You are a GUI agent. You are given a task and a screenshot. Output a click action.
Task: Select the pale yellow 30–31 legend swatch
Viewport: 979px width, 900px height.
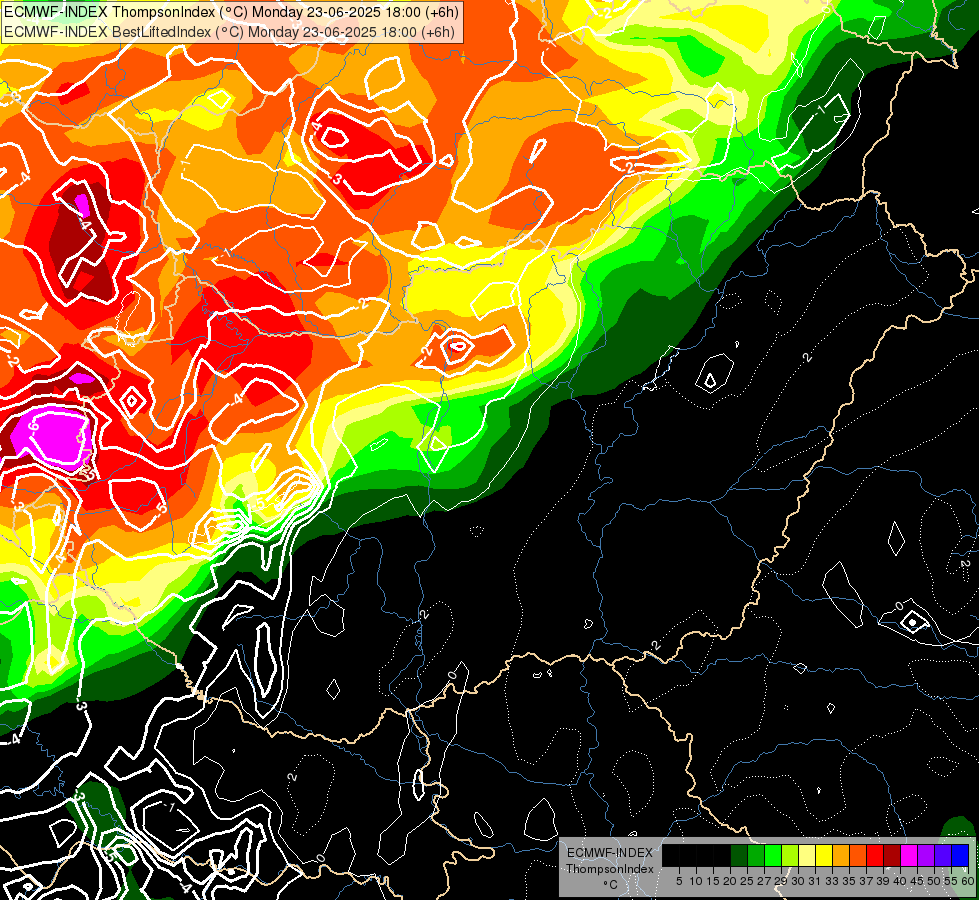807,855
